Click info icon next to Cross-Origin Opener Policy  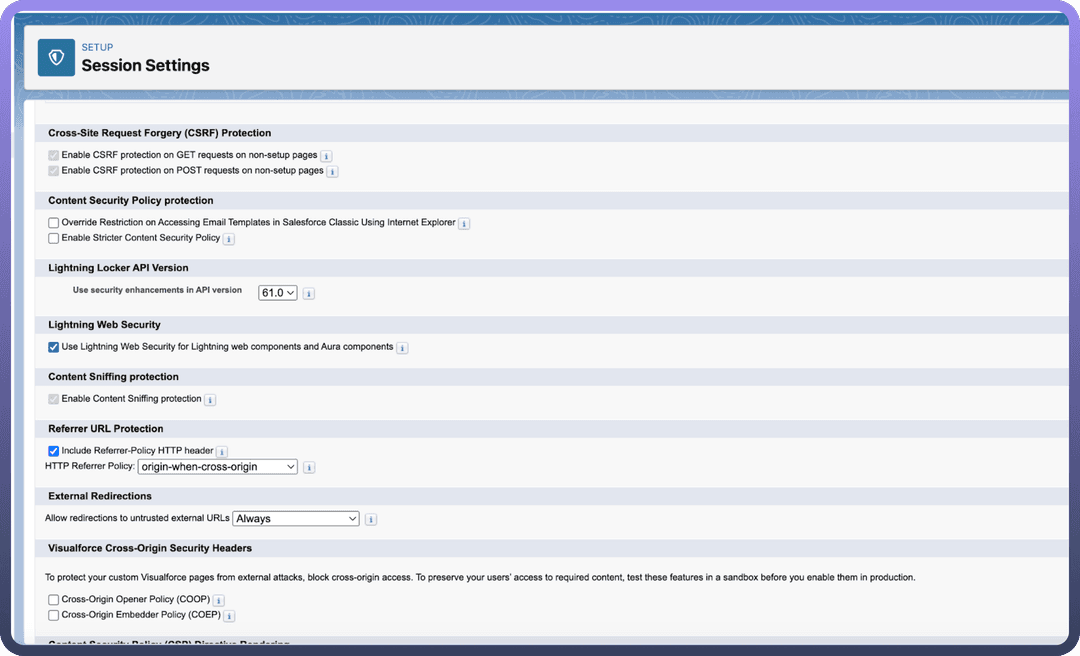[x=219, y=600]
